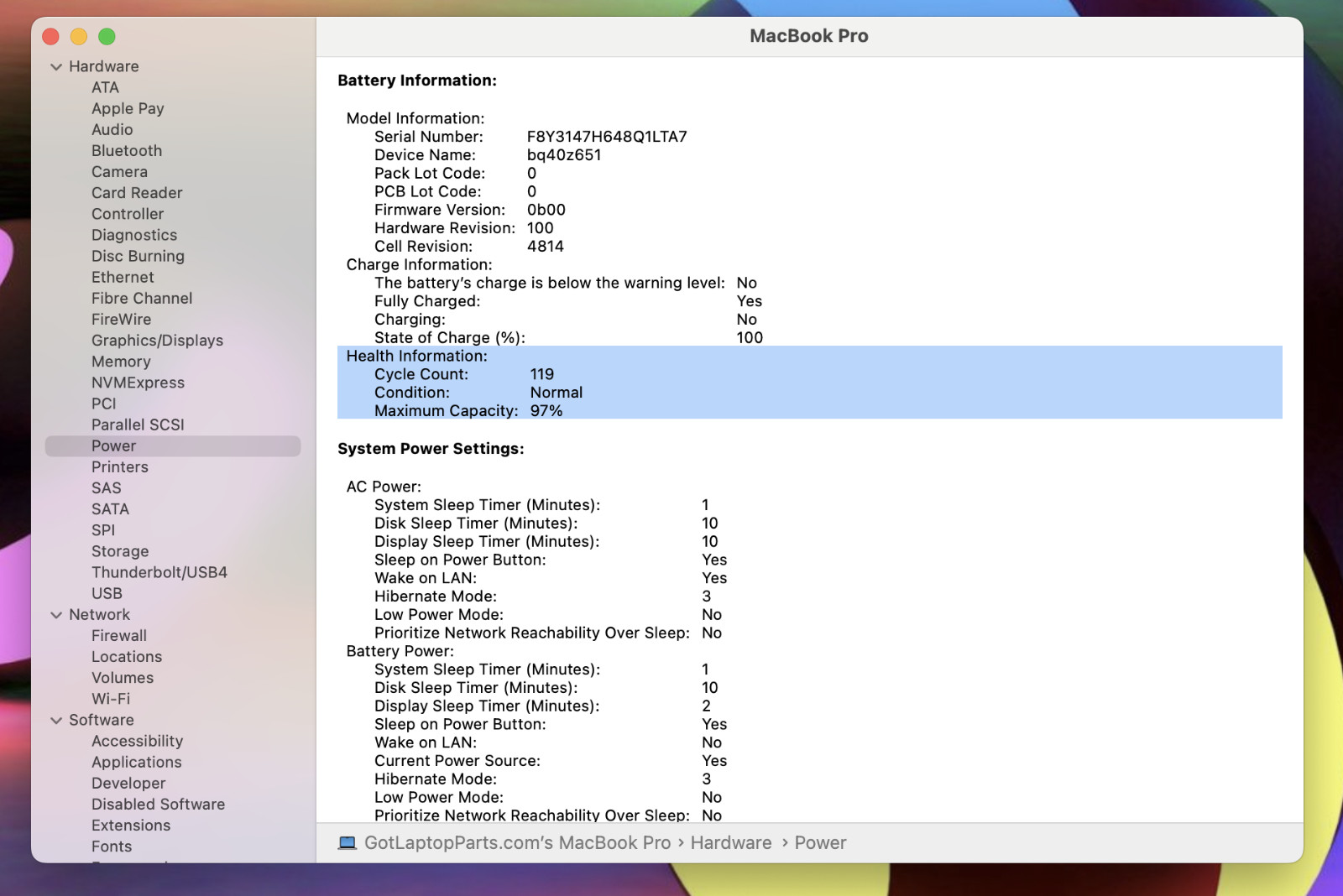Click Power in the path bar
The height and width of the screenshot is (896, 1343).
coord(820,843)
